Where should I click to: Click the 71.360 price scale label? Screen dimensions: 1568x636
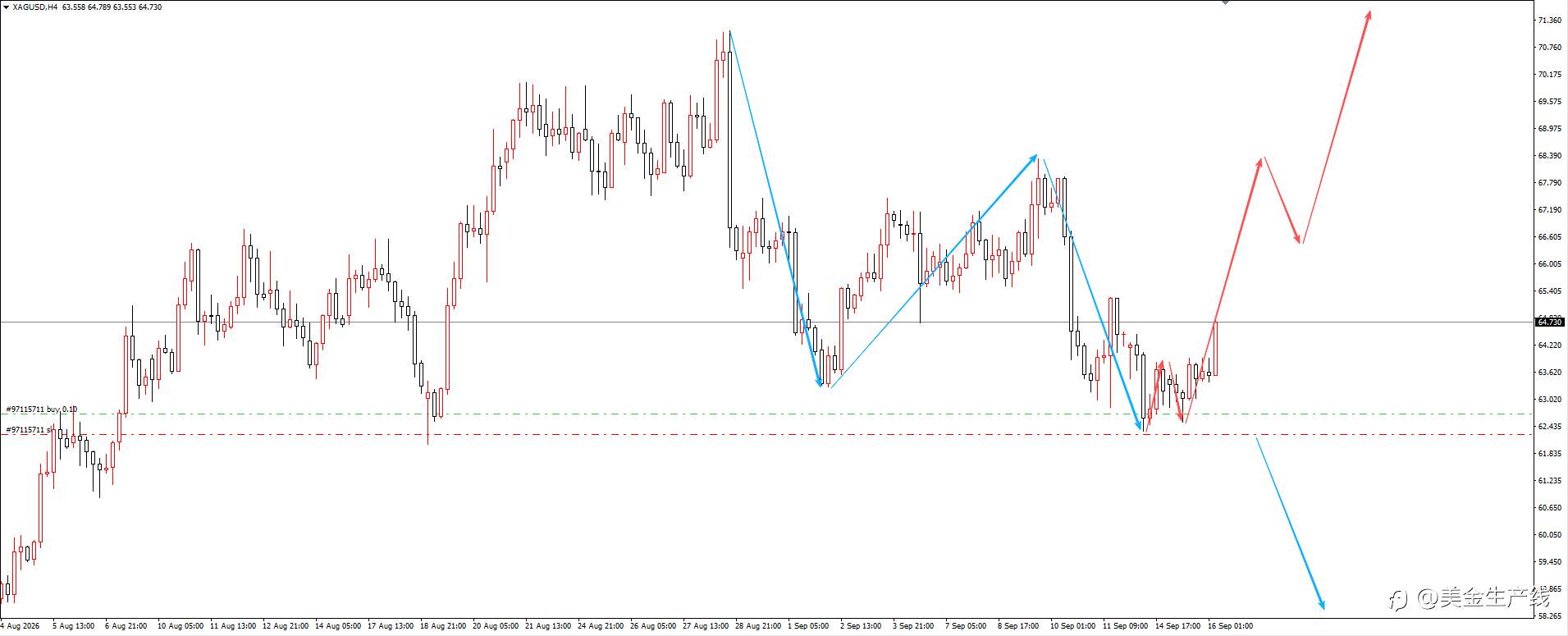point(1550,21)
